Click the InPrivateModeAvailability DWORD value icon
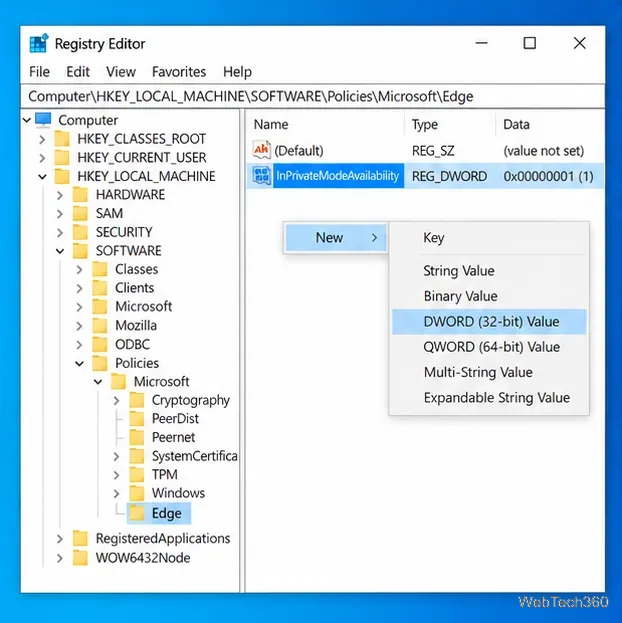This screenshot has width=622, height=623. tap(262, 176)
